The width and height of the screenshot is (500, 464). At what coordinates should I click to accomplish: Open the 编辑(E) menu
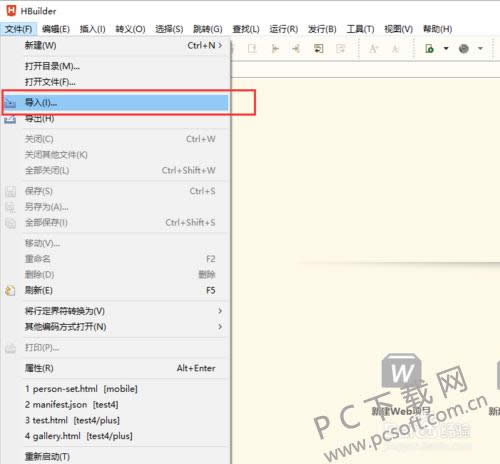point(56,29)
